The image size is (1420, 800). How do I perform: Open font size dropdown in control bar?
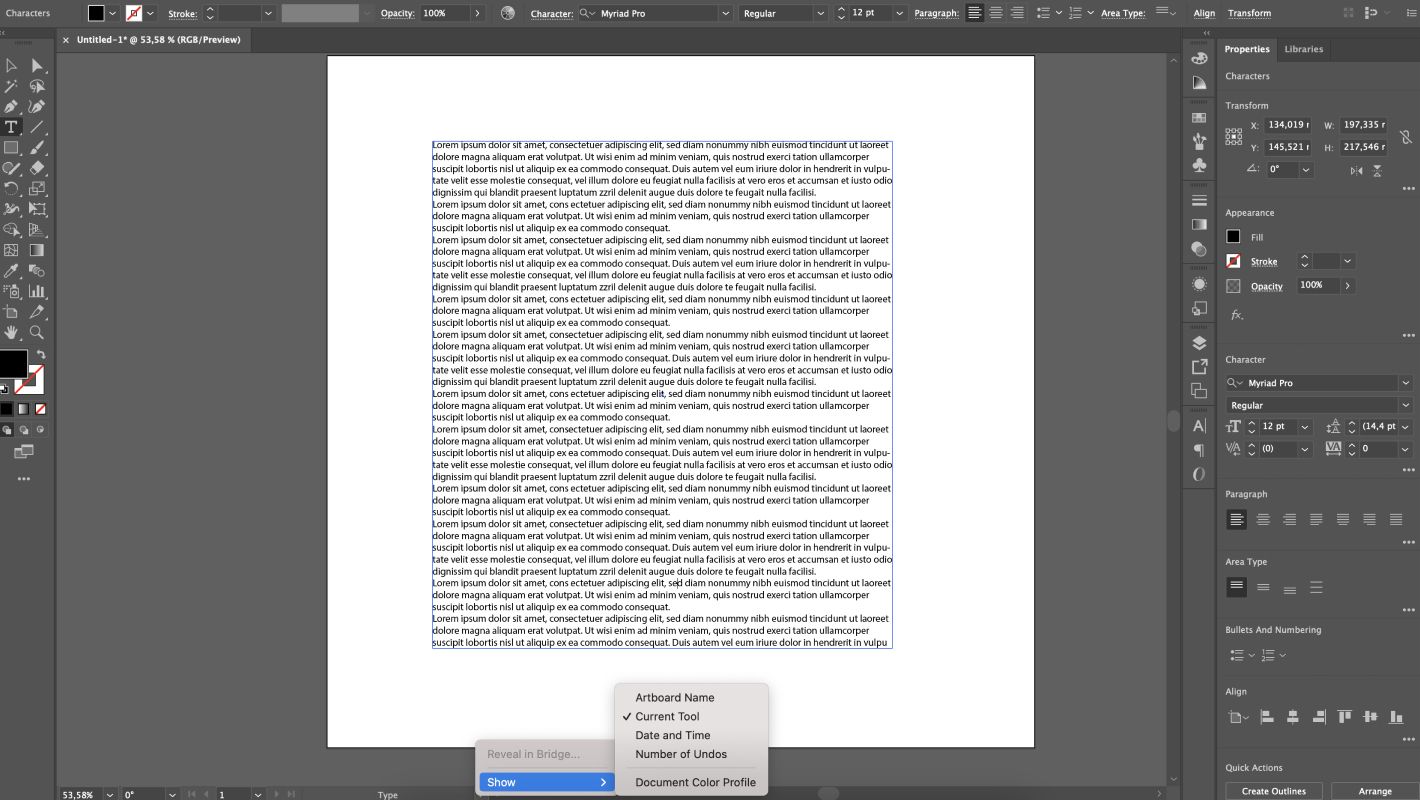[899, 13]
